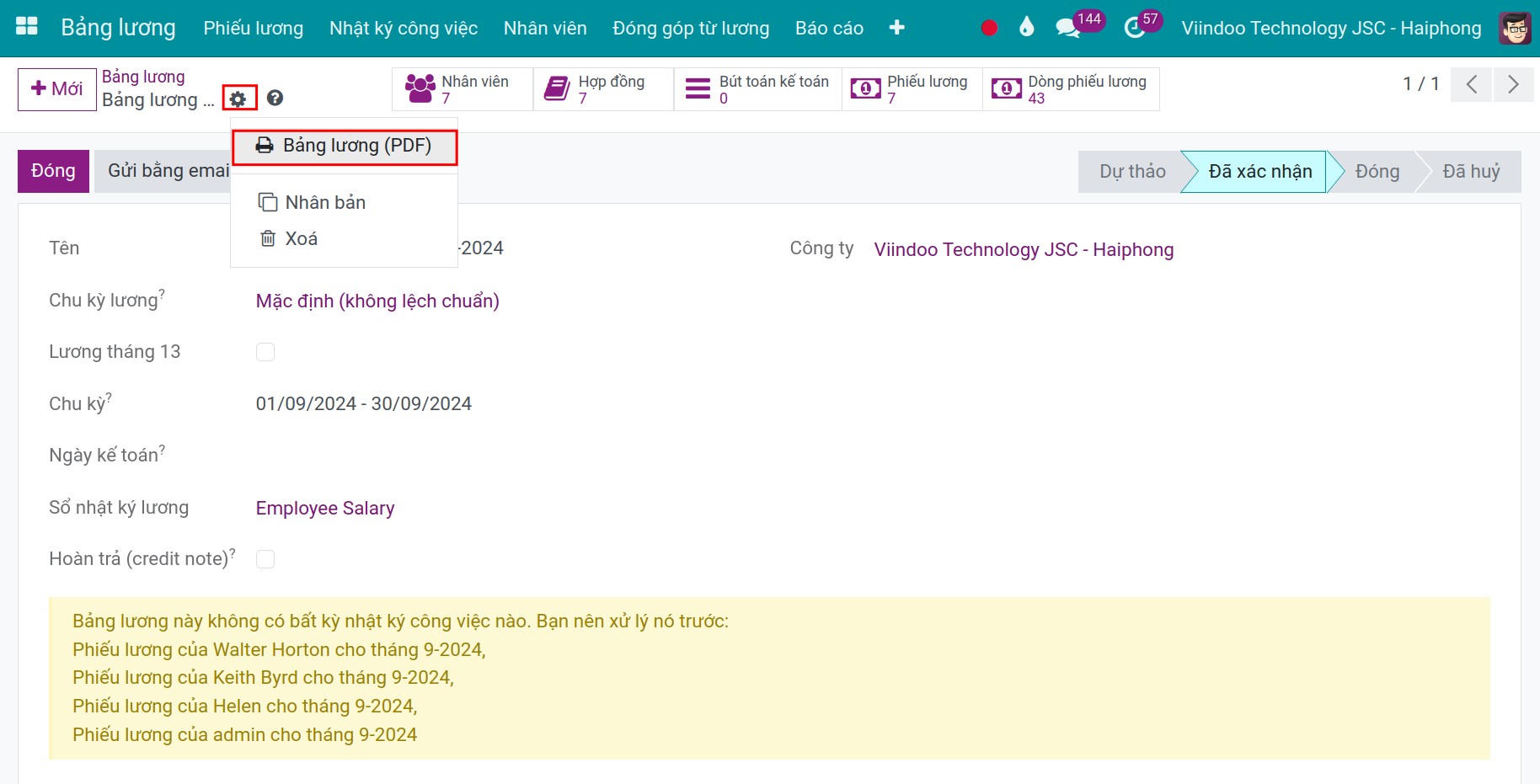Open the Báo cáo menu

829,29
